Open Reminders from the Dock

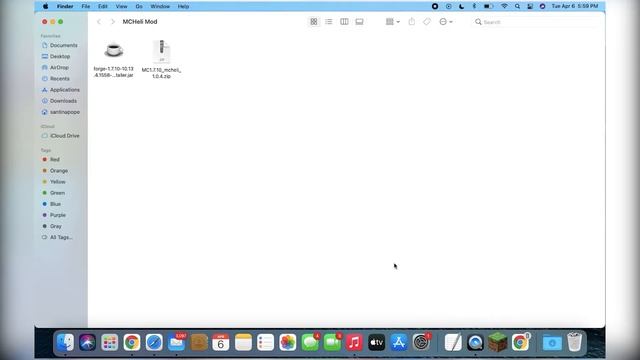coord(265,342)
